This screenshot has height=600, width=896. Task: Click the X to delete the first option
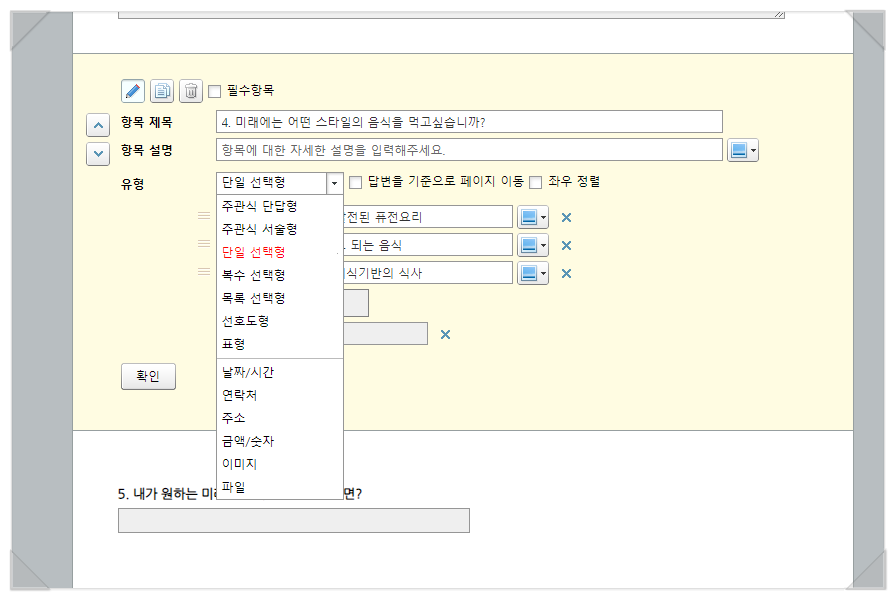565,216
